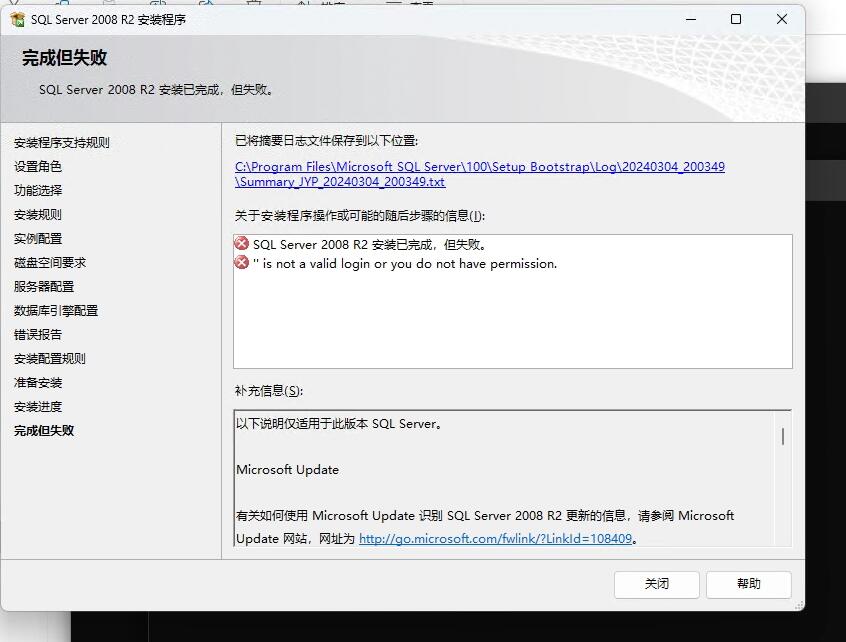Select 完成但失败 step in sidebar

44,431
